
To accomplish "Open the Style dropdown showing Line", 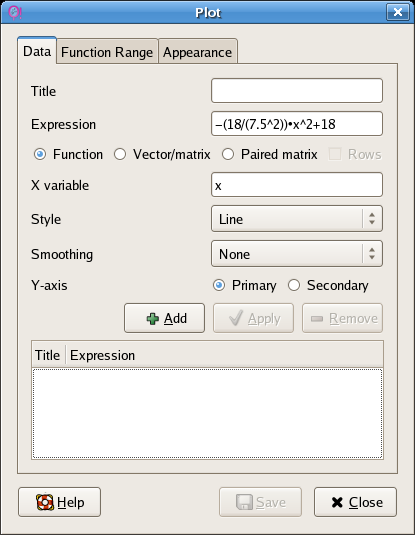I will [x=297, y=219].
